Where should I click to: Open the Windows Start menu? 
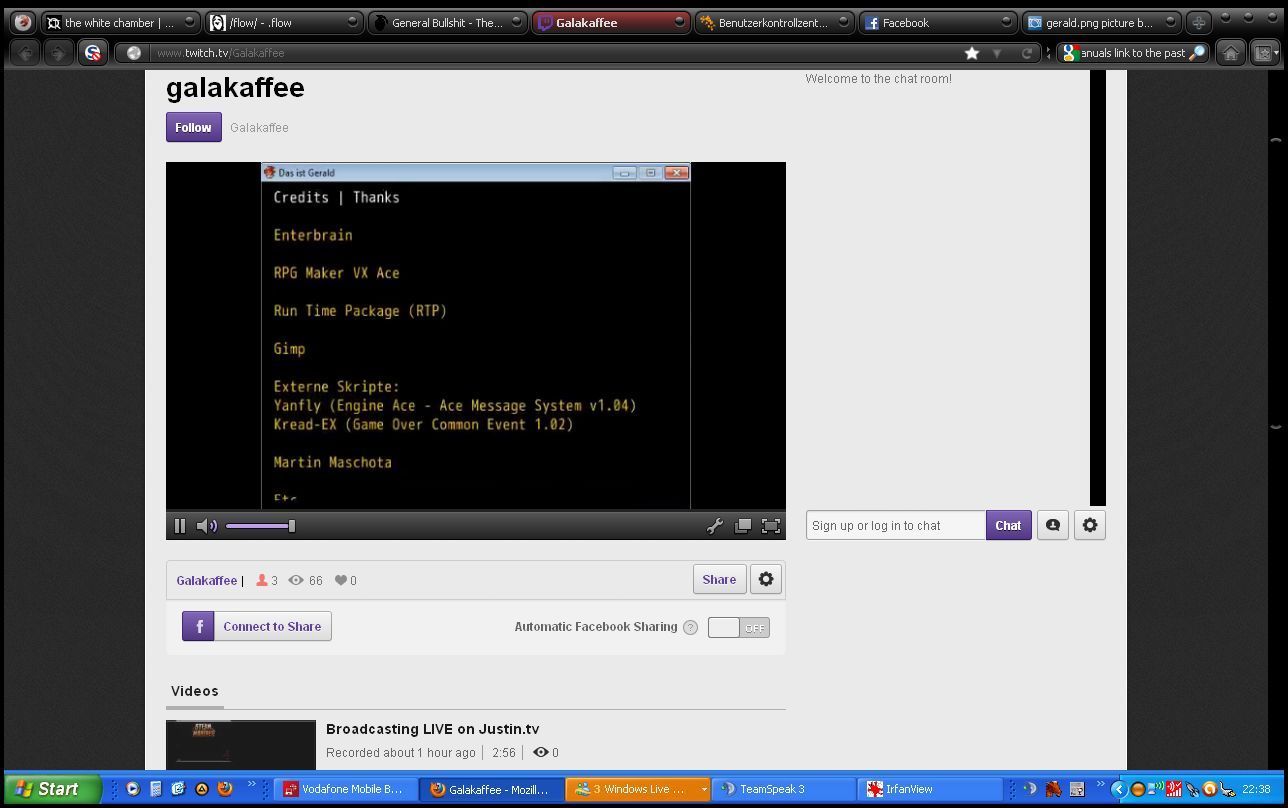point(53,789)
